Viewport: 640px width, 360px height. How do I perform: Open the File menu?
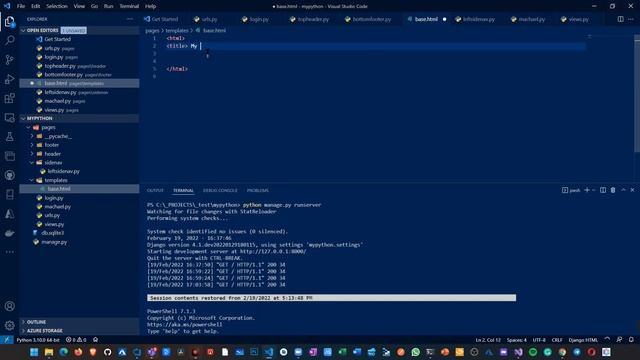[21, 6]
